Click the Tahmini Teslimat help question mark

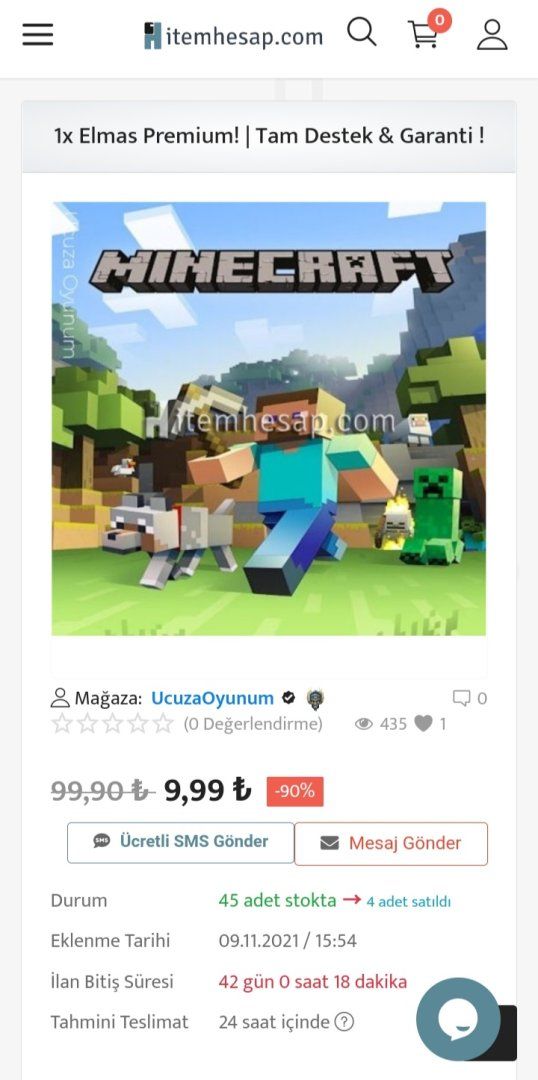coord(344,1022)
